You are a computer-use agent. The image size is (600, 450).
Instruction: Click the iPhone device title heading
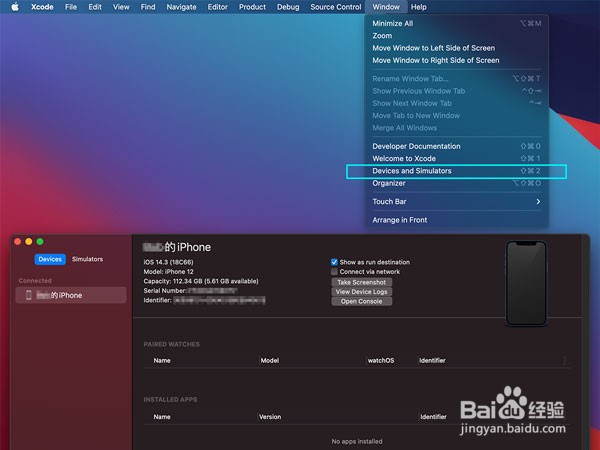(177, 247)
